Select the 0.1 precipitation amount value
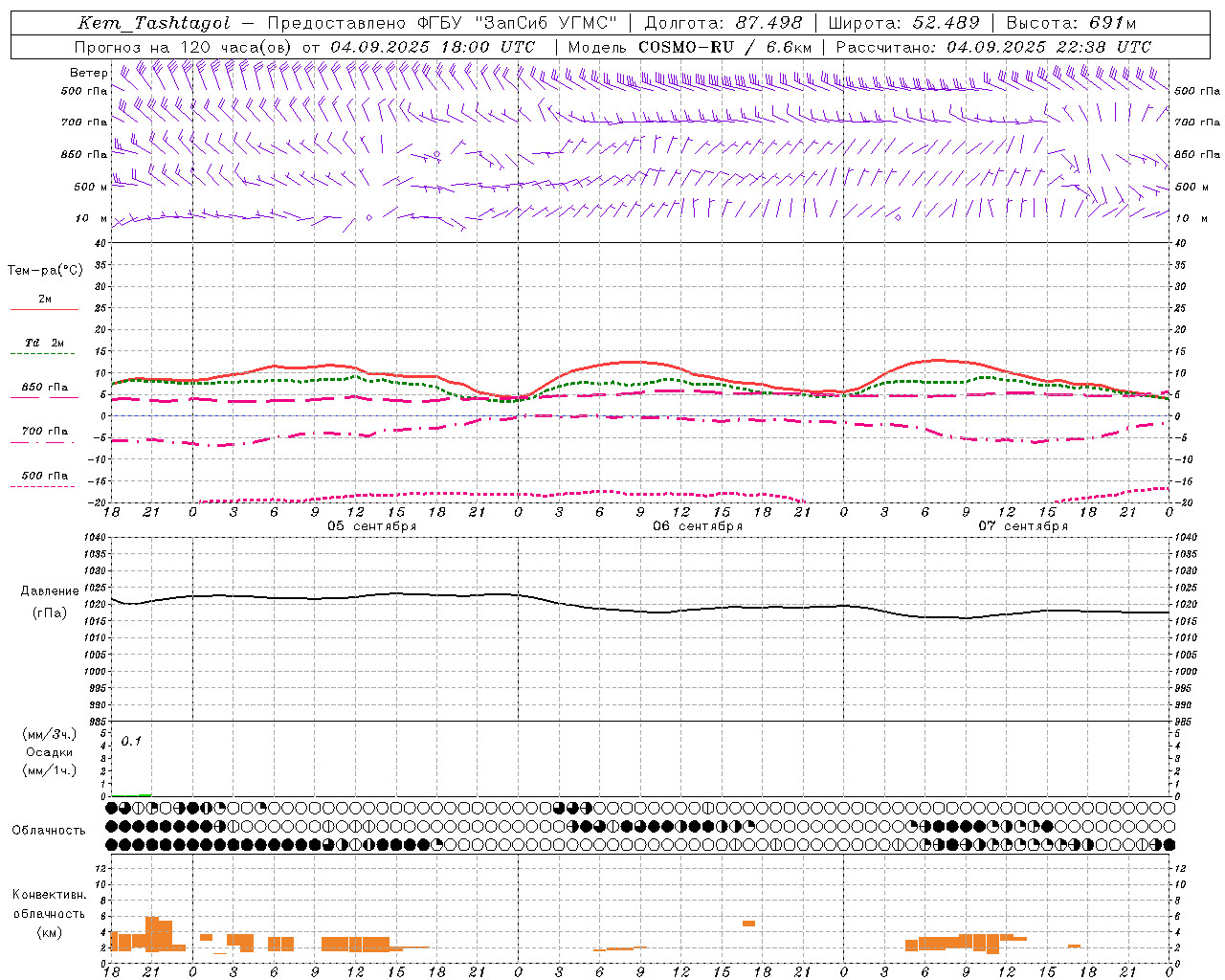1225x980 pixels. 131,741
